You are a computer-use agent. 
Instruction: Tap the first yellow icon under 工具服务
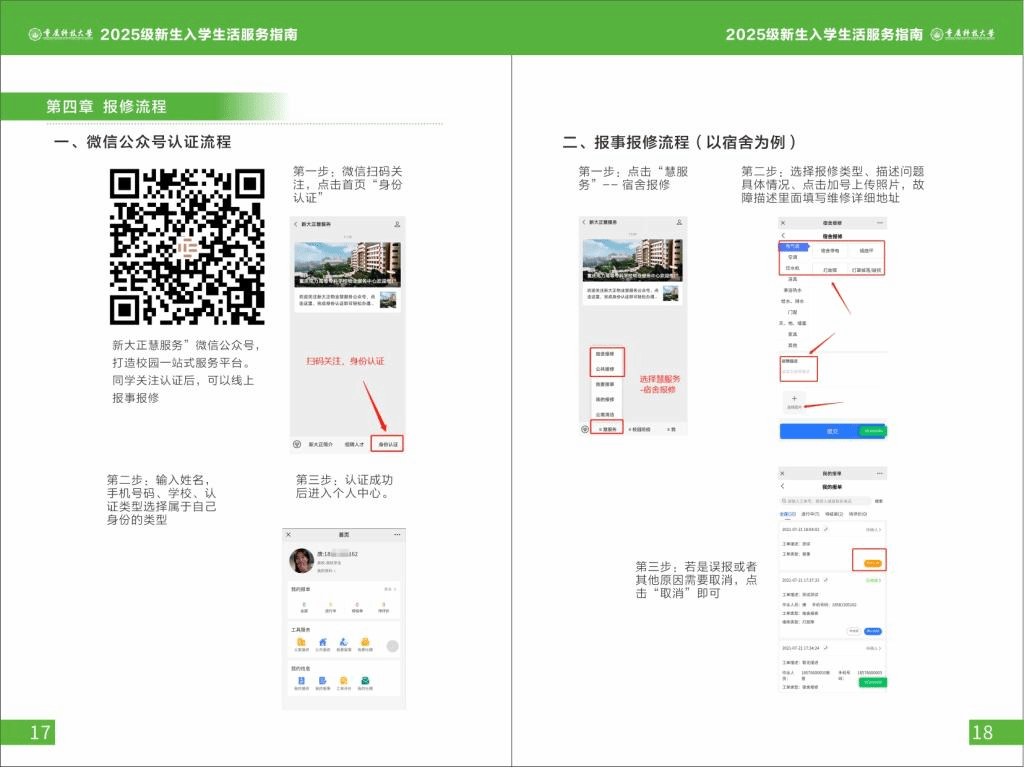click(301, 643)
